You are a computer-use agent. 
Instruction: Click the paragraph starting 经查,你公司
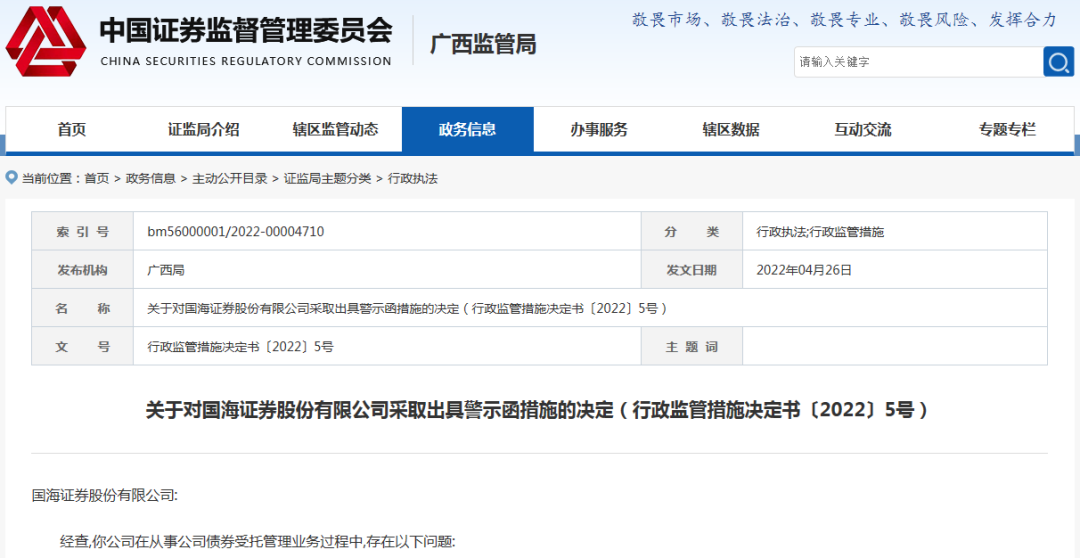[x=258, y=541]
